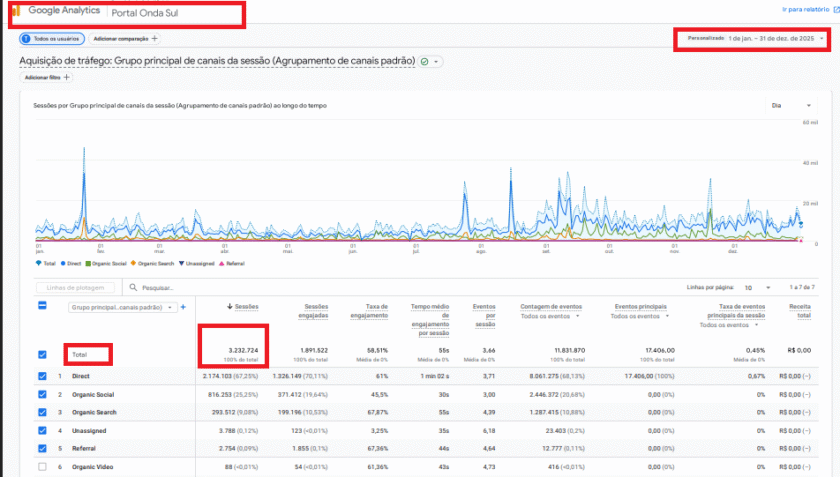This screenshot has width=840, height=477.
Task: Uncheck the Total row checkbox
Action: 42,355
